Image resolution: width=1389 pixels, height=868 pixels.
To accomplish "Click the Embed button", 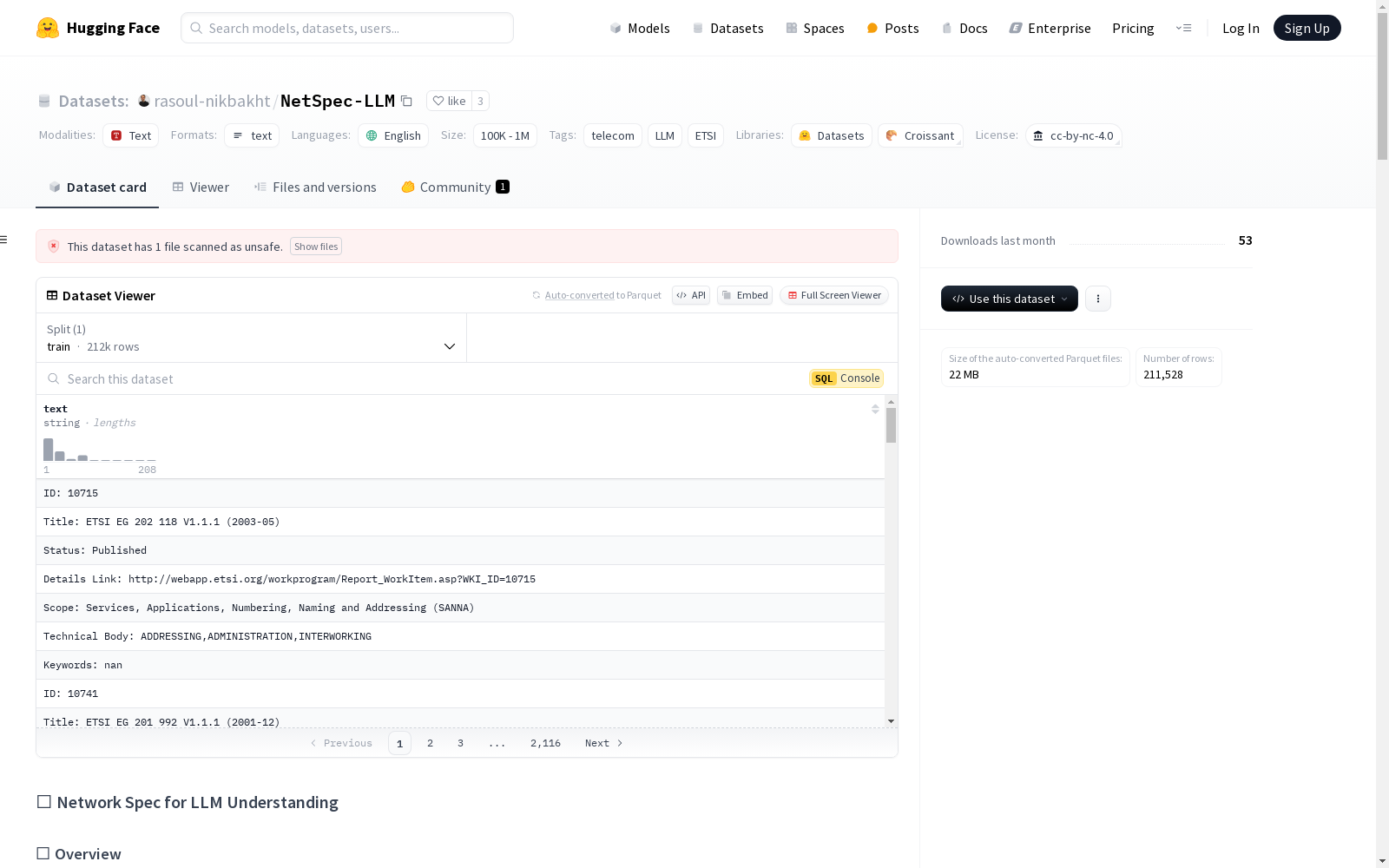I will [x=745, y=295].
